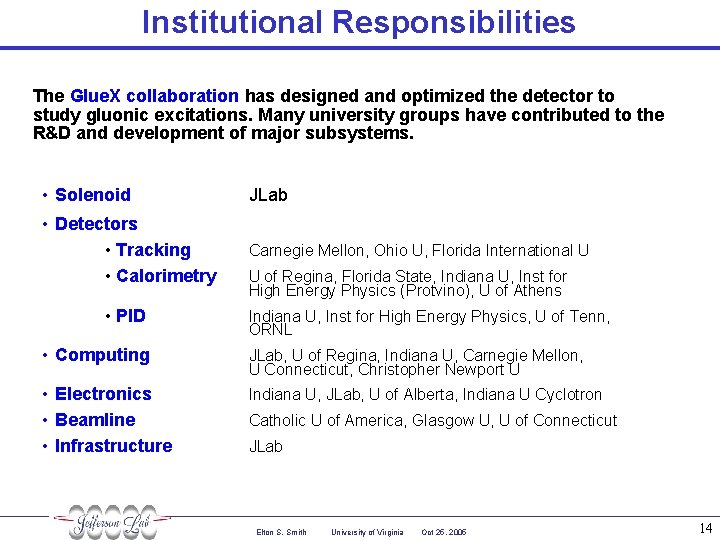Click JLab next to Infrastructure
This screenshot has width=720, height=540.
(265, 446)
